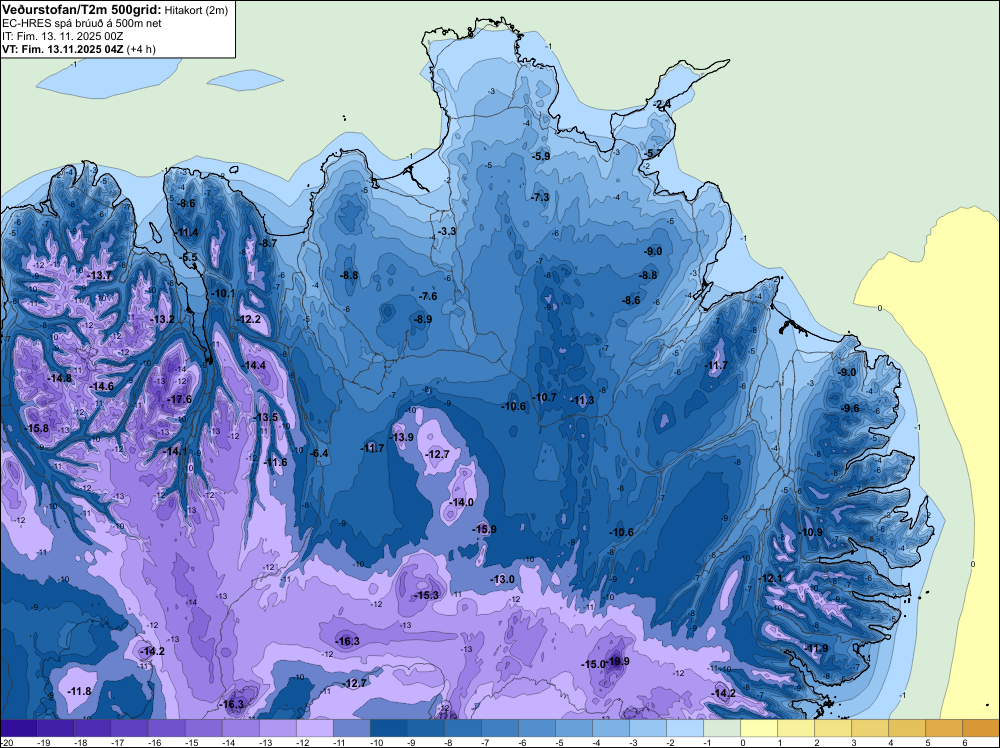
Task: Click legend swatch between -16 and -15
Action: pyautogui.click(x=166, y=729)
